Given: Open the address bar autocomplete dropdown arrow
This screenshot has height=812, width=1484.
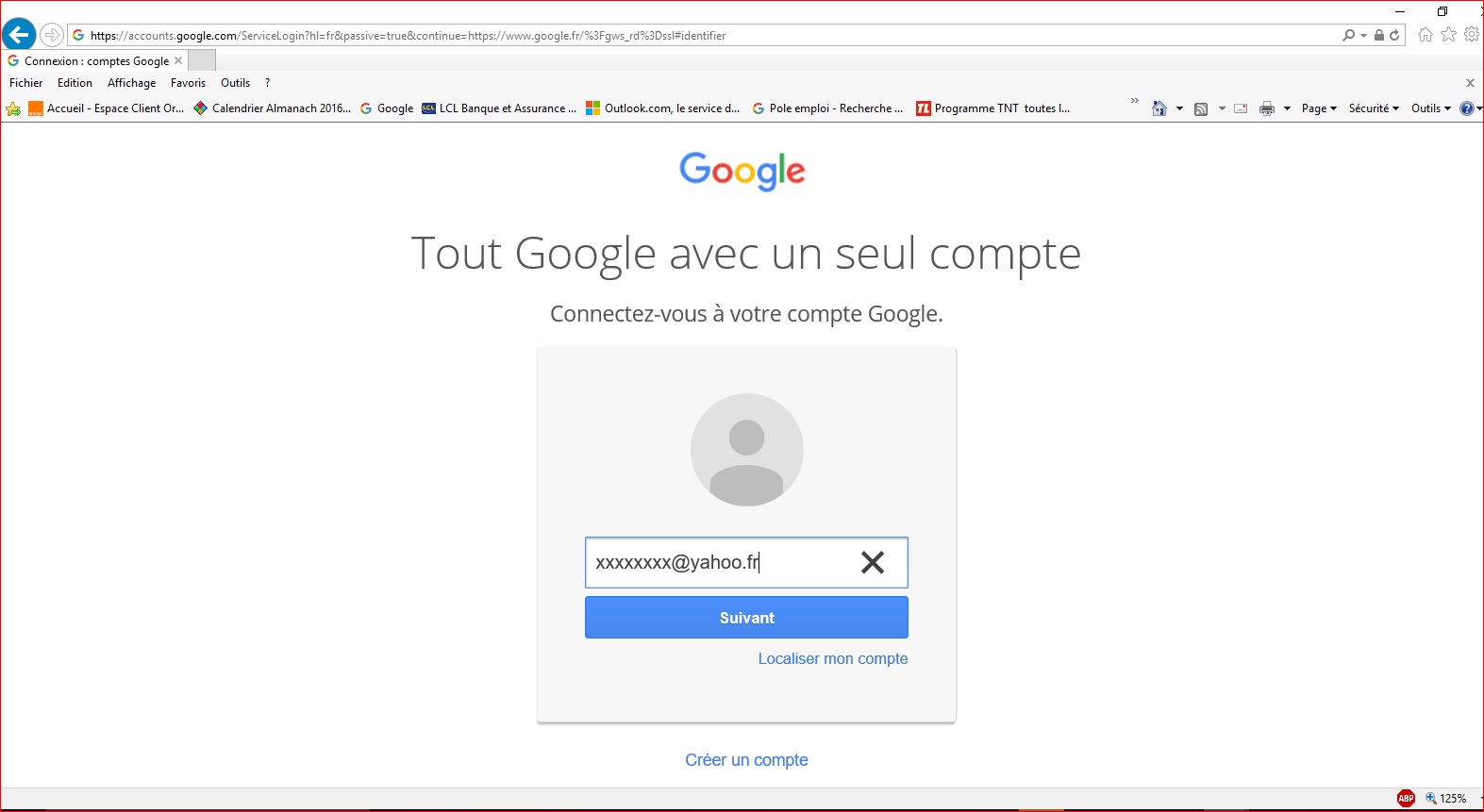Looking at the screenshot, I should click(x=1363, y=36).
